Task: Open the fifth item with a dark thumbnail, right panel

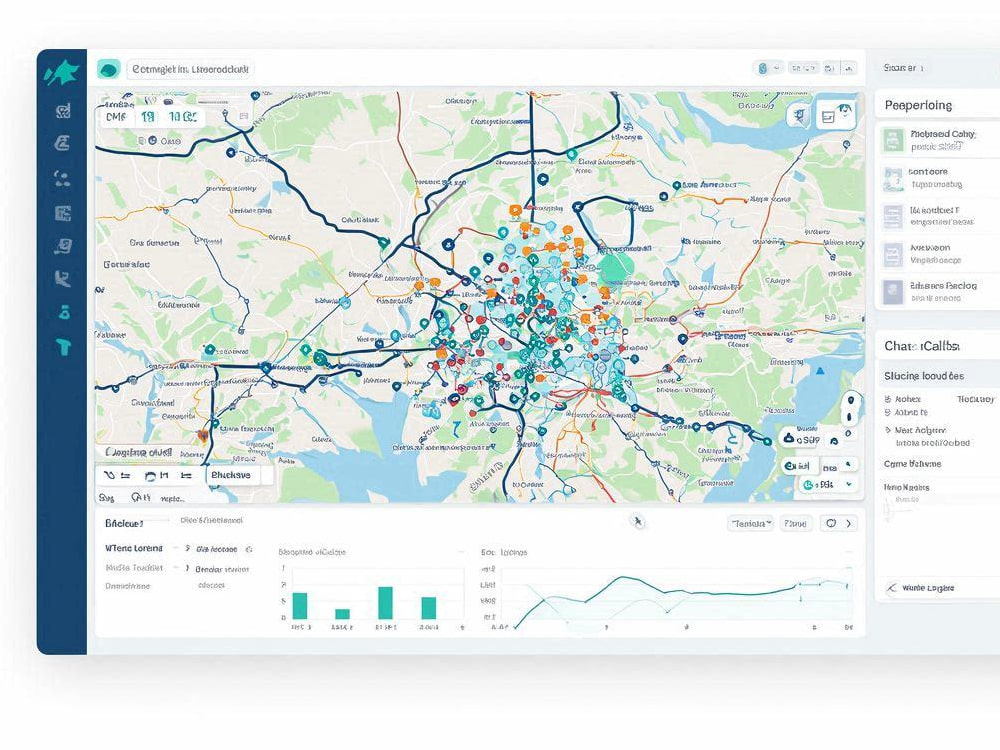Action: point(938,291)
